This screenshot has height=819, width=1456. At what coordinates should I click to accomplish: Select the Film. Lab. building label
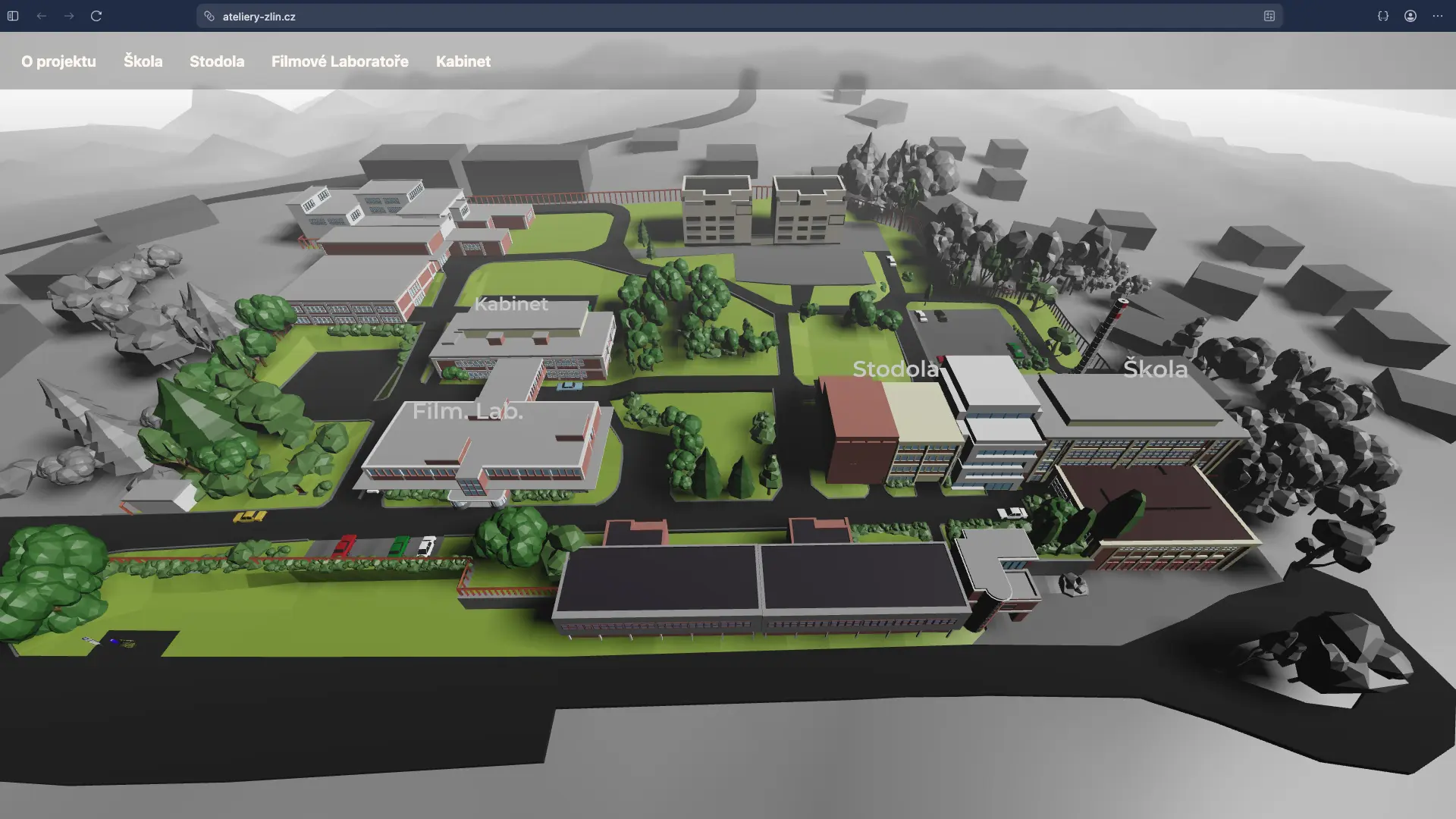click(x=467, y=411)
